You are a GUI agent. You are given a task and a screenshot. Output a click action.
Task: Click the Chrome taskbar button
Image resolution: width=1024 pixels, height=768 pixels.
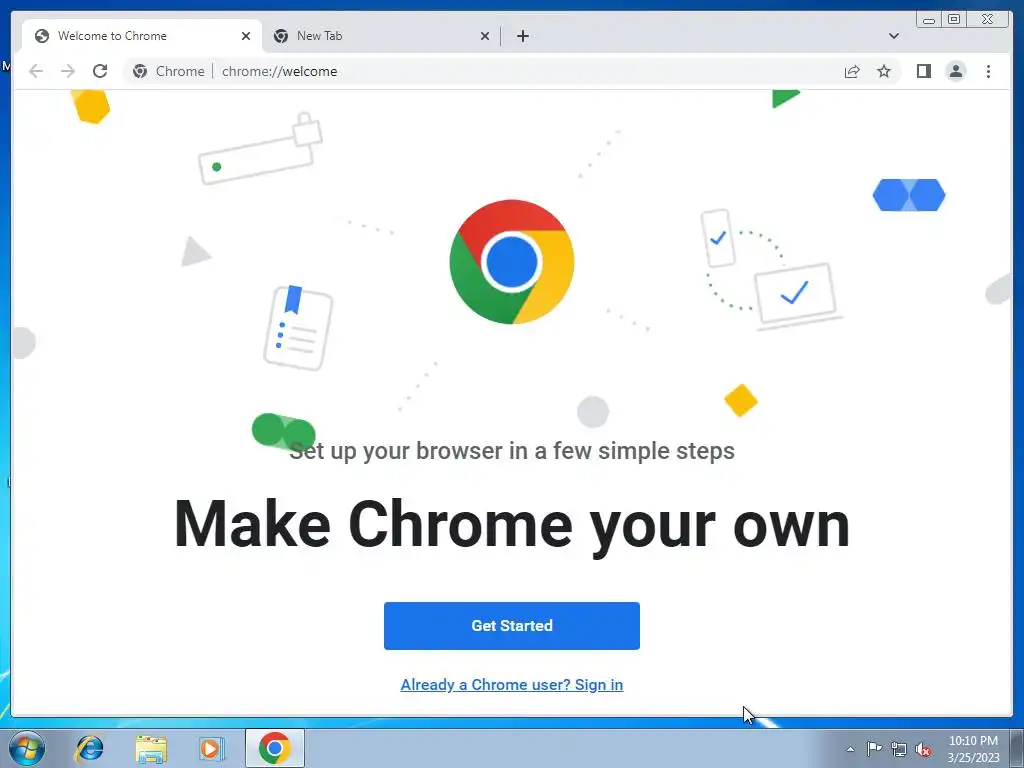[274, 748]
